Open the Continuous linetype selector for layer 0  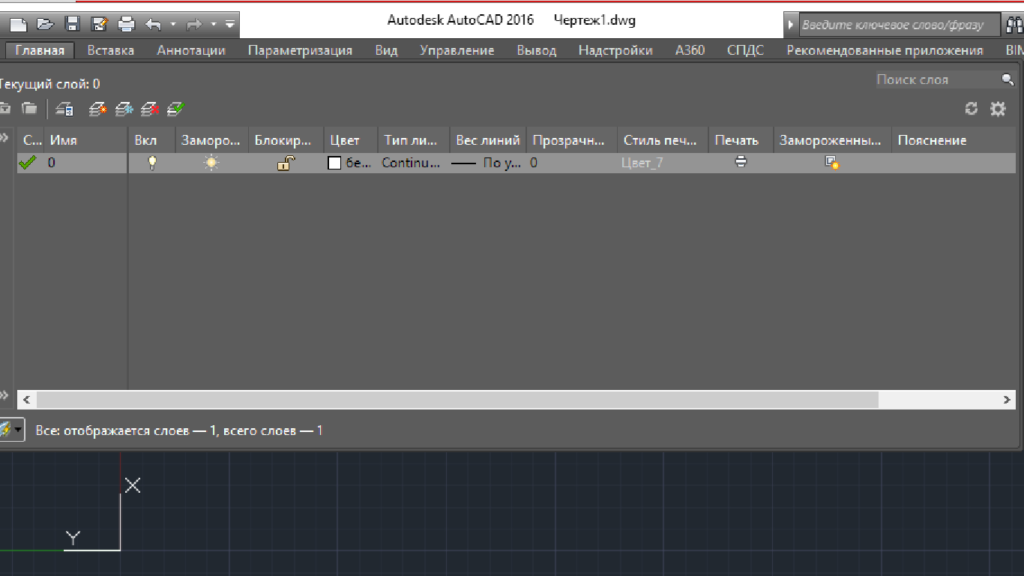pos(410,163)
